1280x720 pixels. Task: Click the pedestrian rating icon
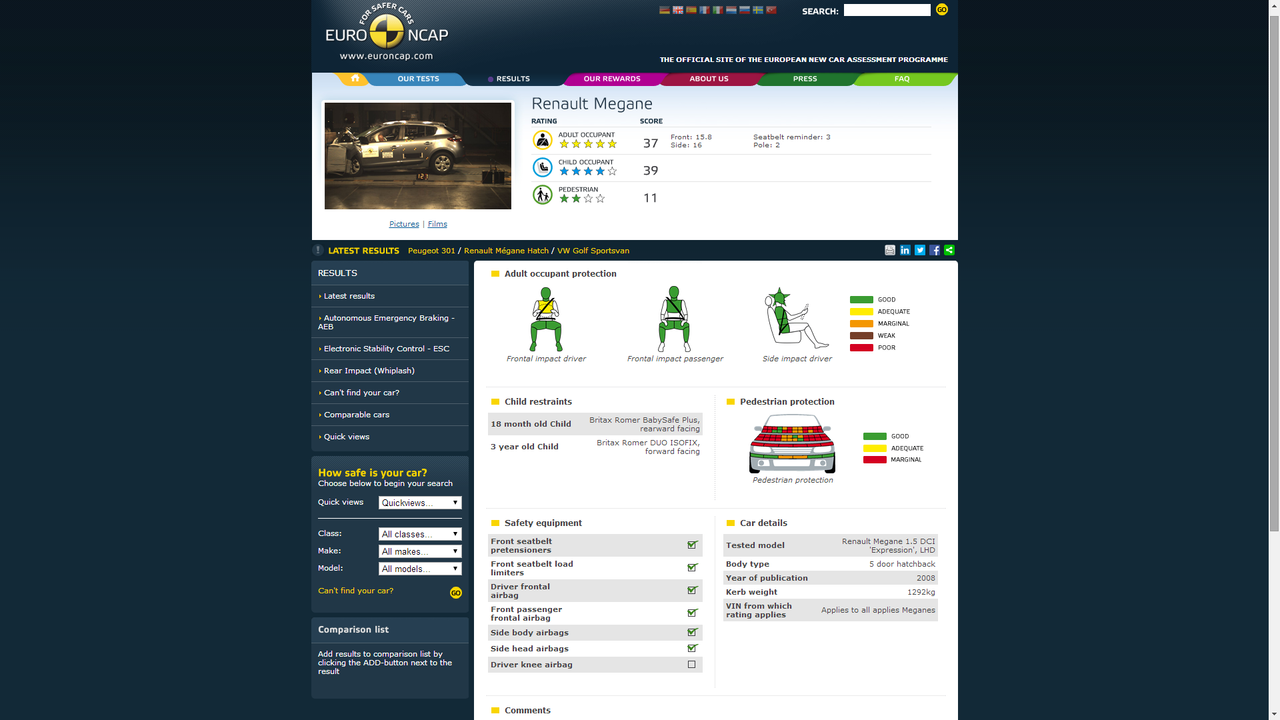pos(542,195)
